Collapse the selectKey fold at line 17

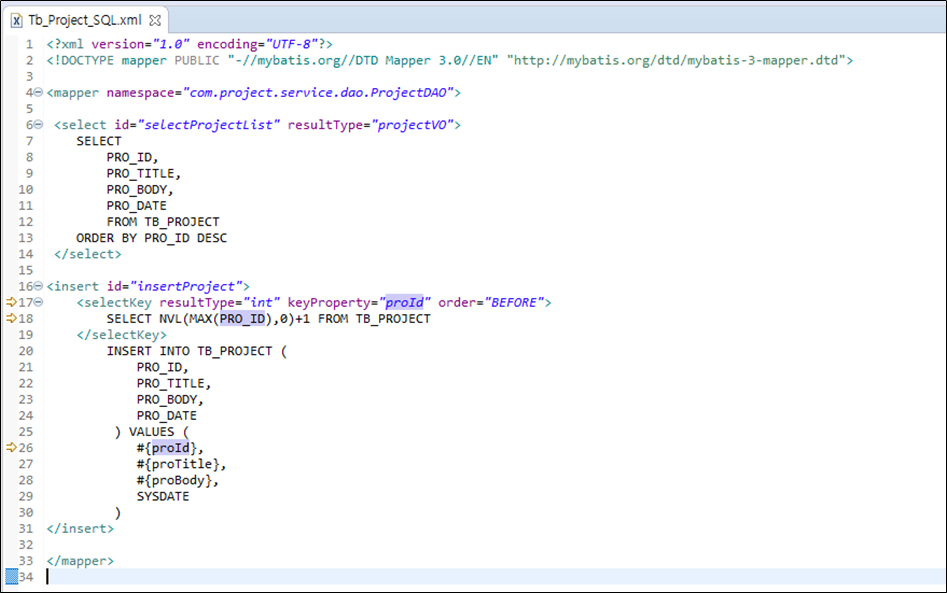click(x=38, y=302)
